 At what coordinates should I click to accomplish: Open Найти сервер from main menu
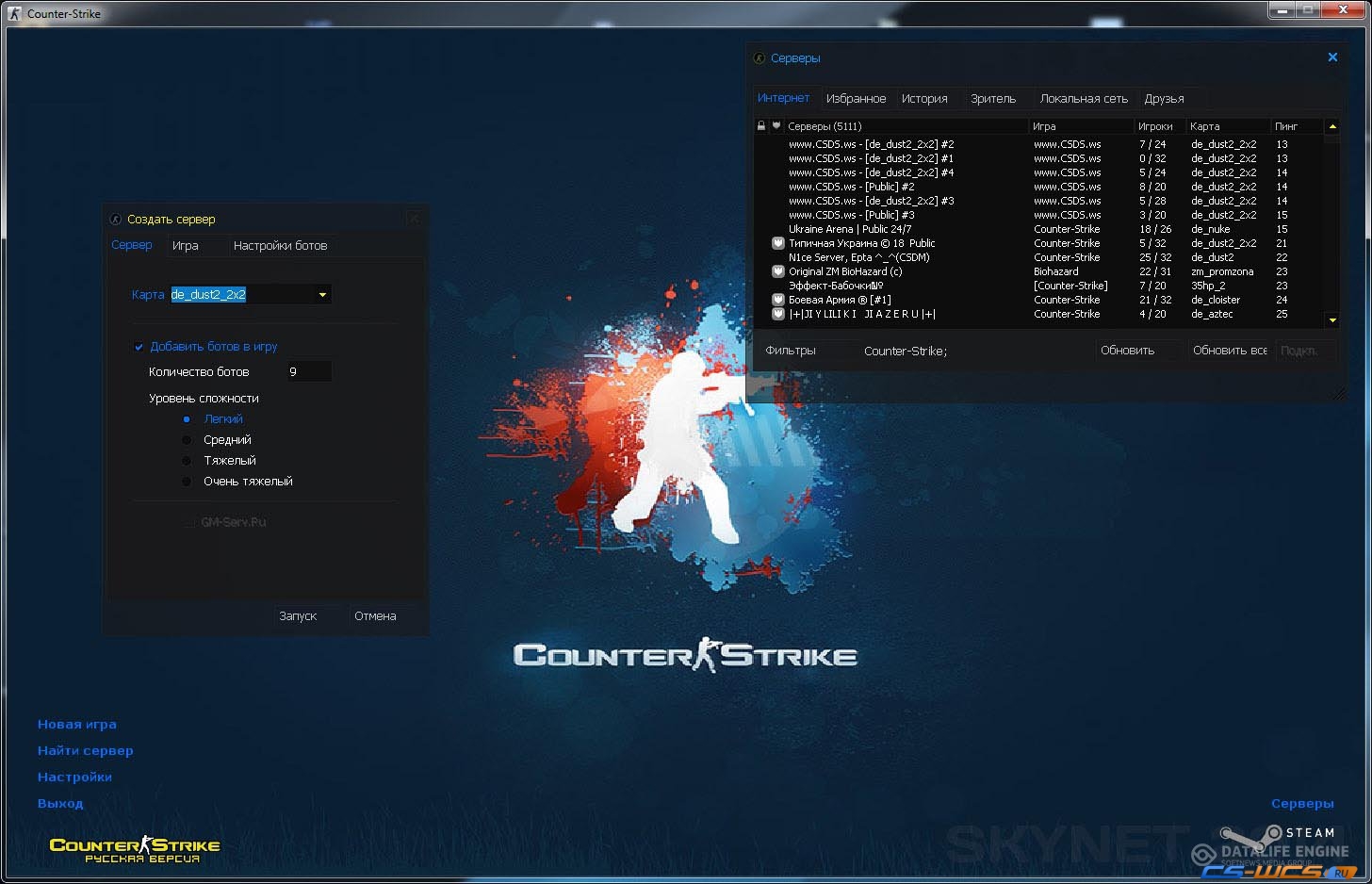pos(86,751)
